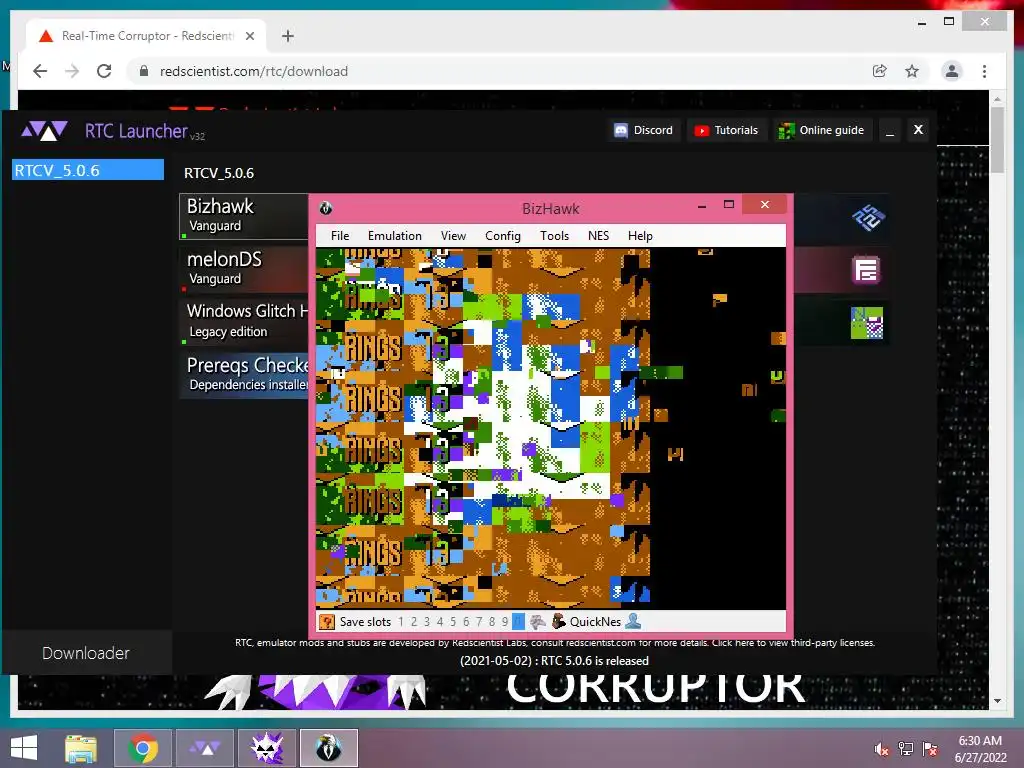Open the Windows Start menu
Viewport: 1024px width, 768px height.
(x=24, y=748)
